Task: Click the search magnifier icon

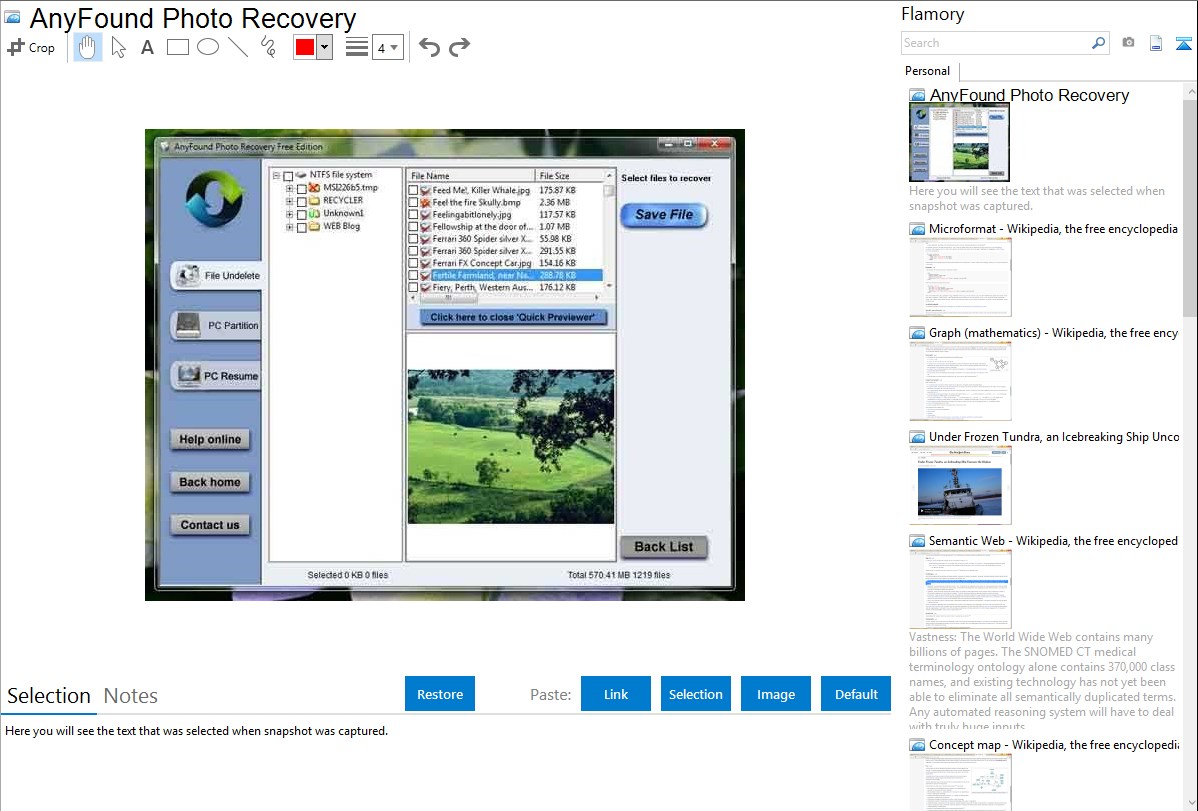Action: [1098, 43]
